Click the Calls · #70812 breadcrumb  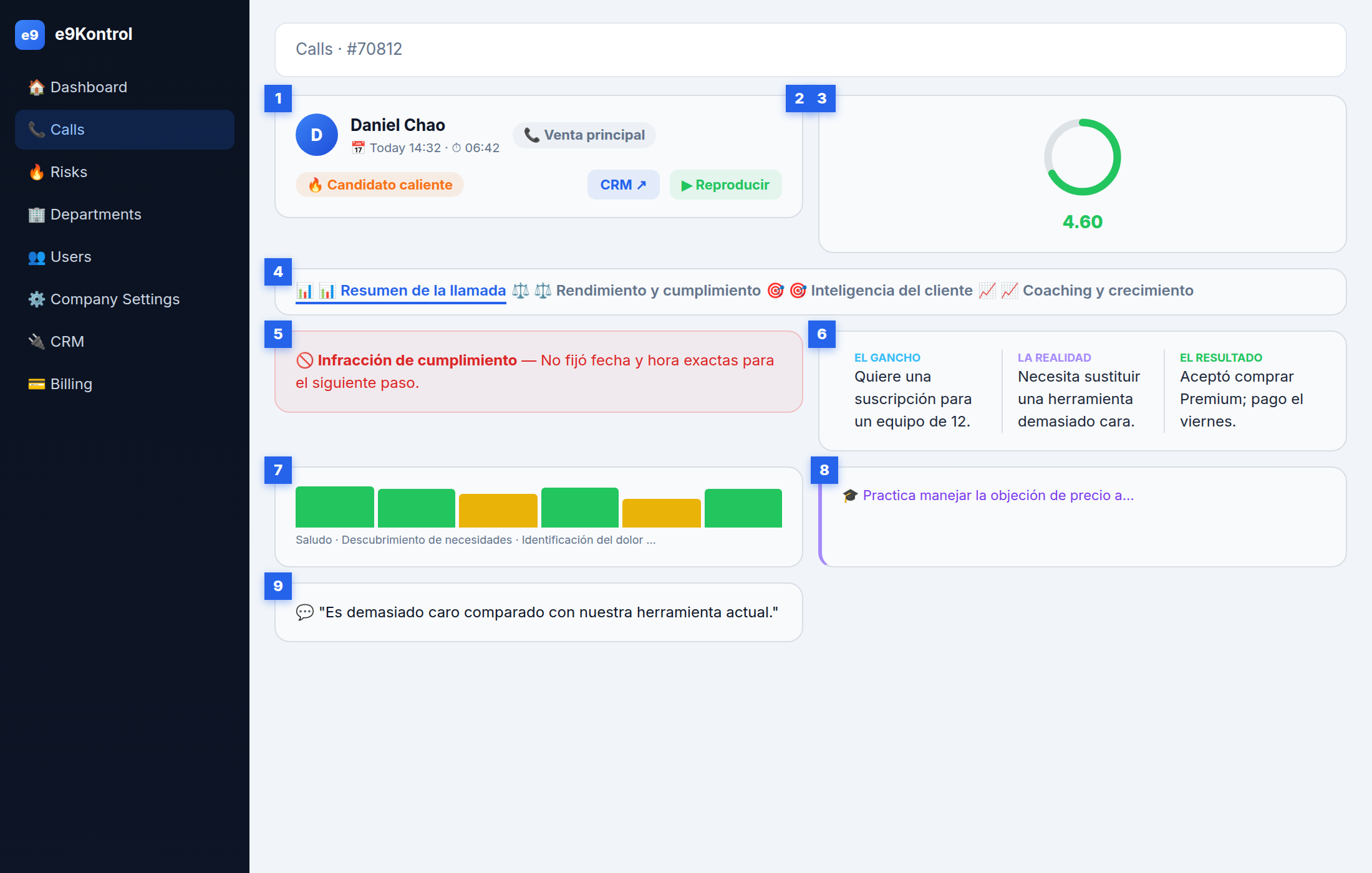349,49
